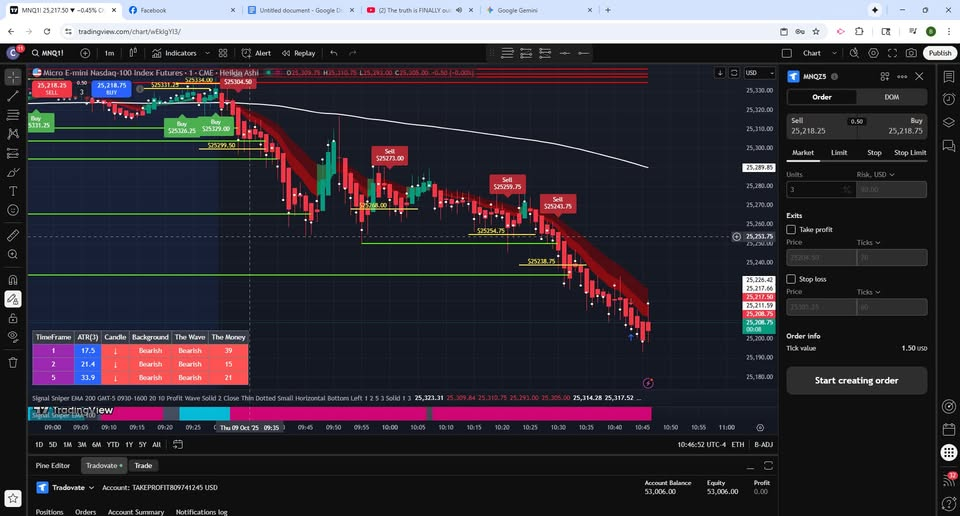
Task: Click the Units input field
Action: click(x=819, y=190)
